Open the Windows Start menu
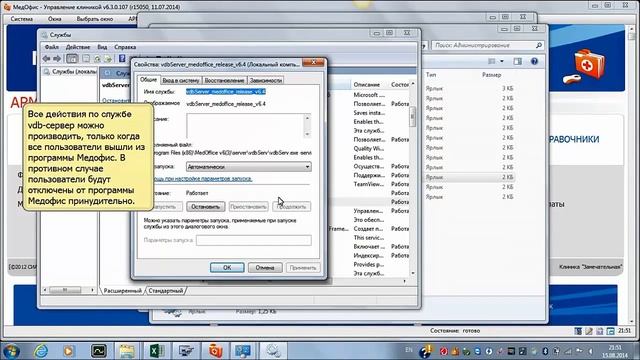Screen dimensions: 640x360 click(11, 351)
